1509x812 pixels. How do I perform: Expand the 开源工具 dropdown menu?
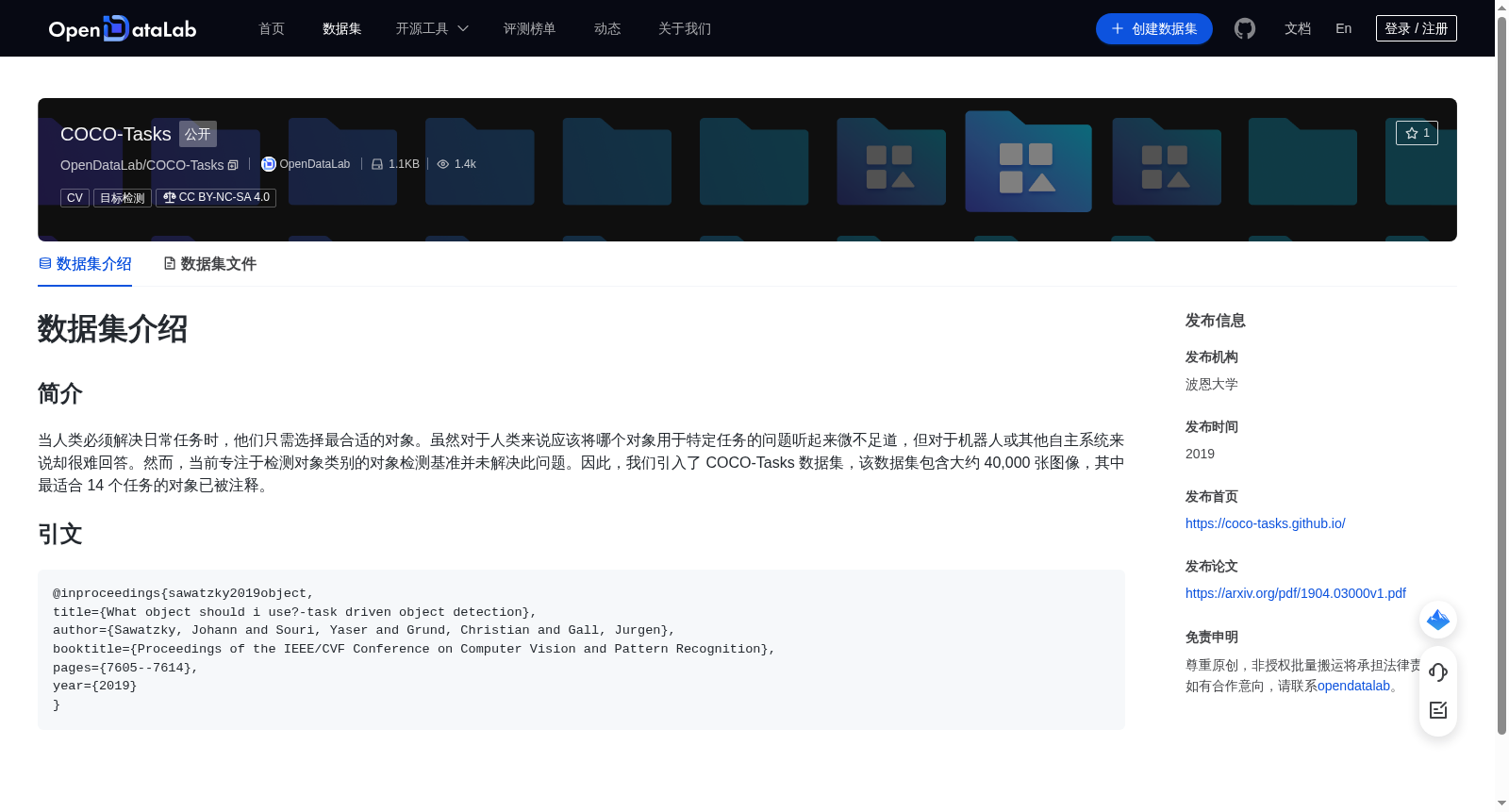[x=432, y=28]
